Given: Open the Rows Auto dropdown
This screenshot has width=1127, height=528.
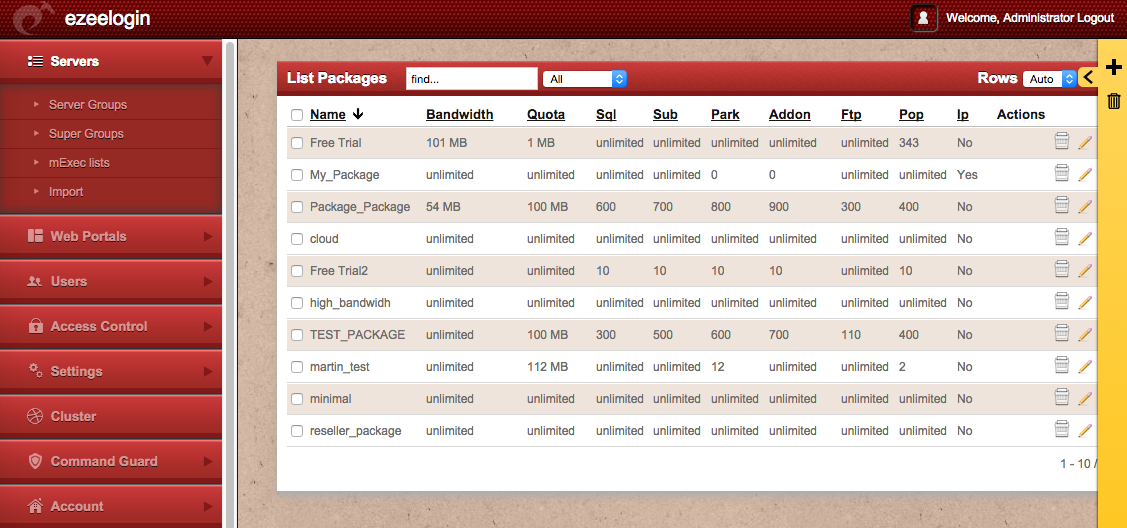Looking at the screenshot, I should tap(1049, 79).
